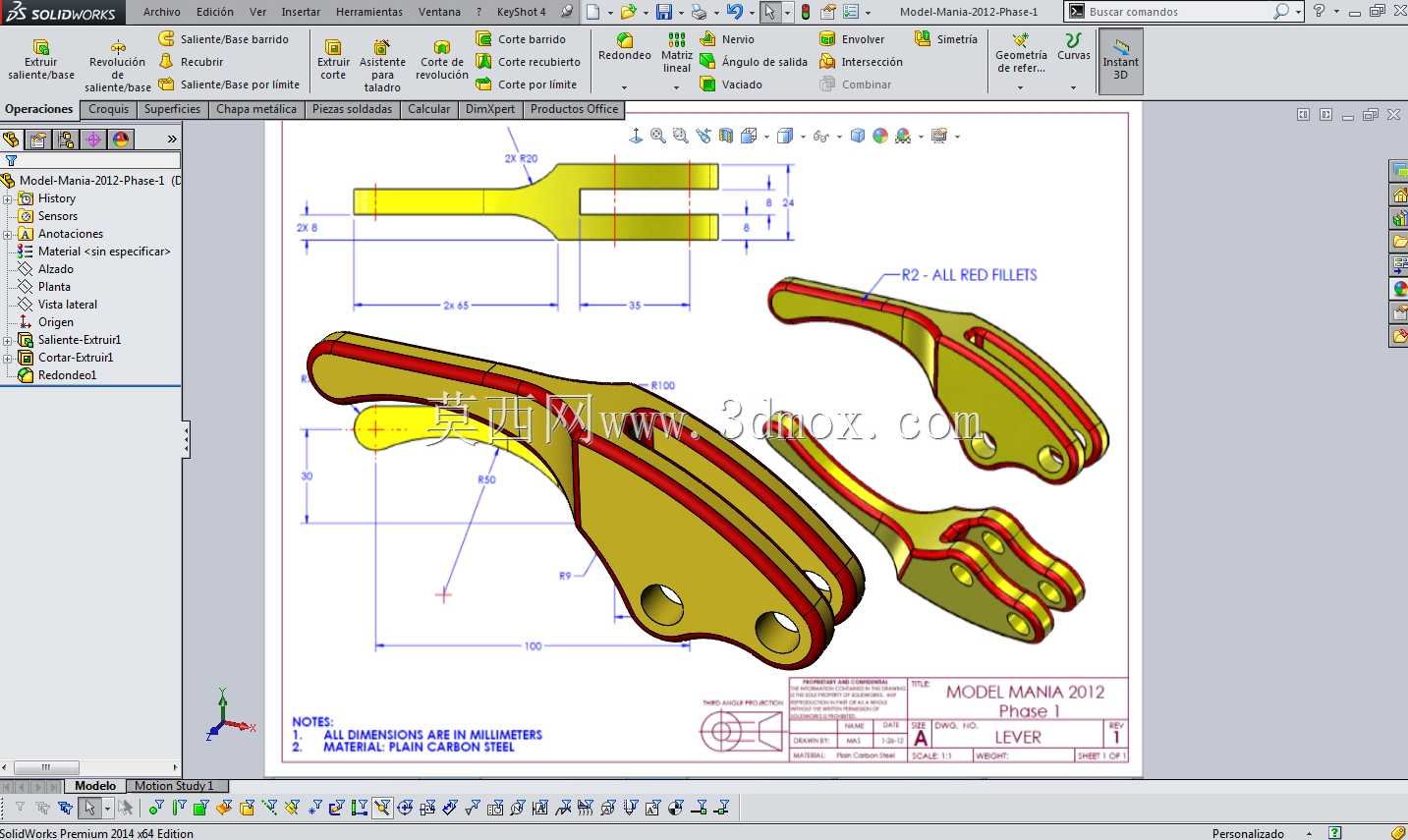Select Extruir corte tool
This screenshot has width=1408, height=840.
pos(333,61)
